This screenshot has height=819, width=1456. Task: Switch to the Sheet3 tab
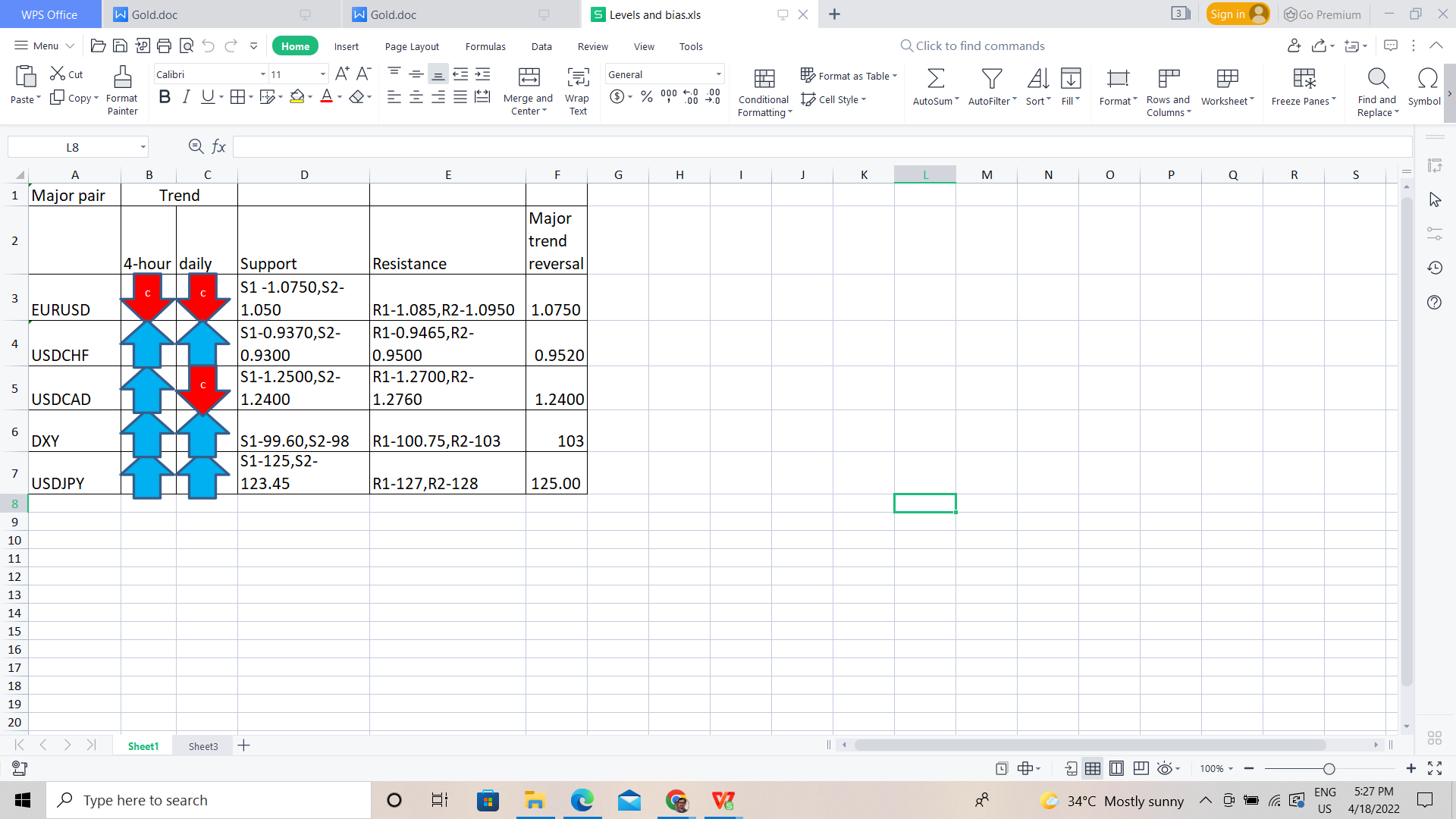click(203, 746)
